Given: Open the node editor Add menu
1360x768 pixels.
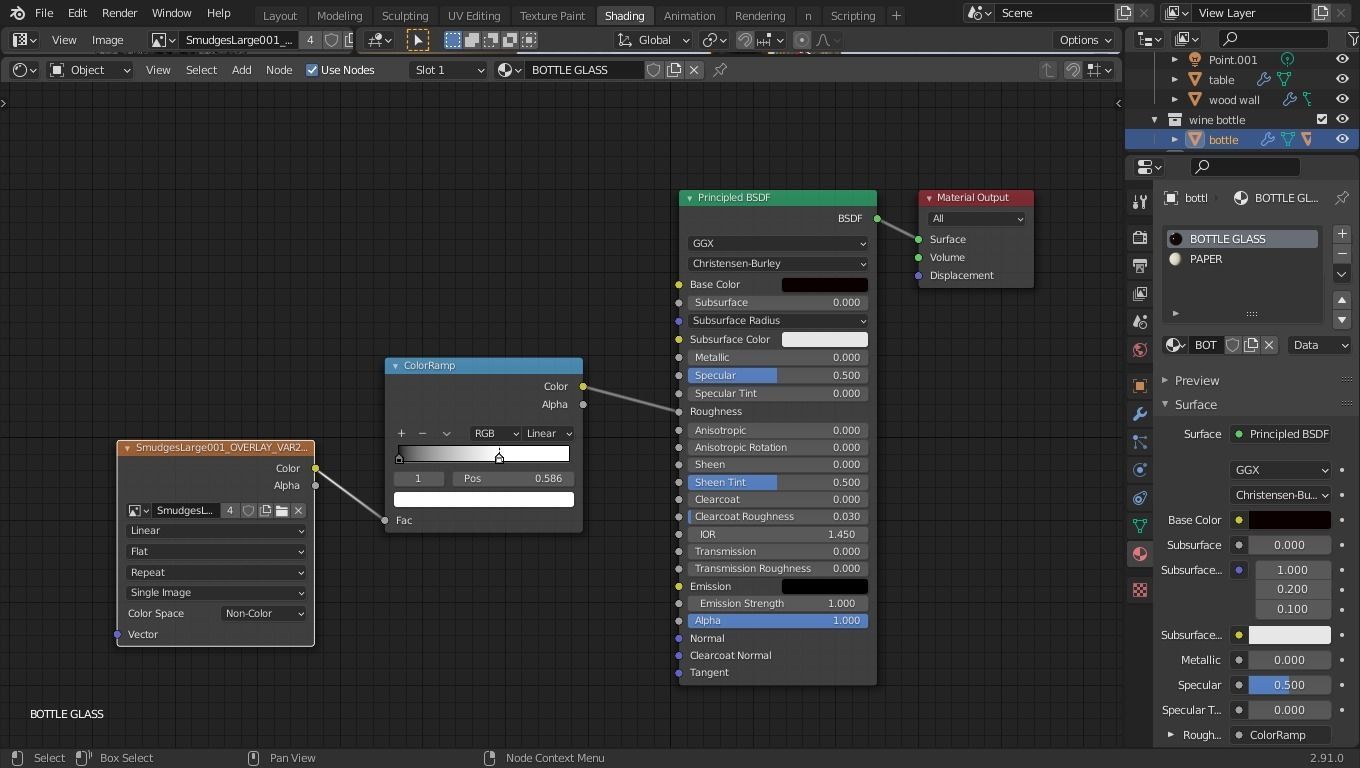Looking at the screenshot, I should pyautogui.click(x=242, y=70).
